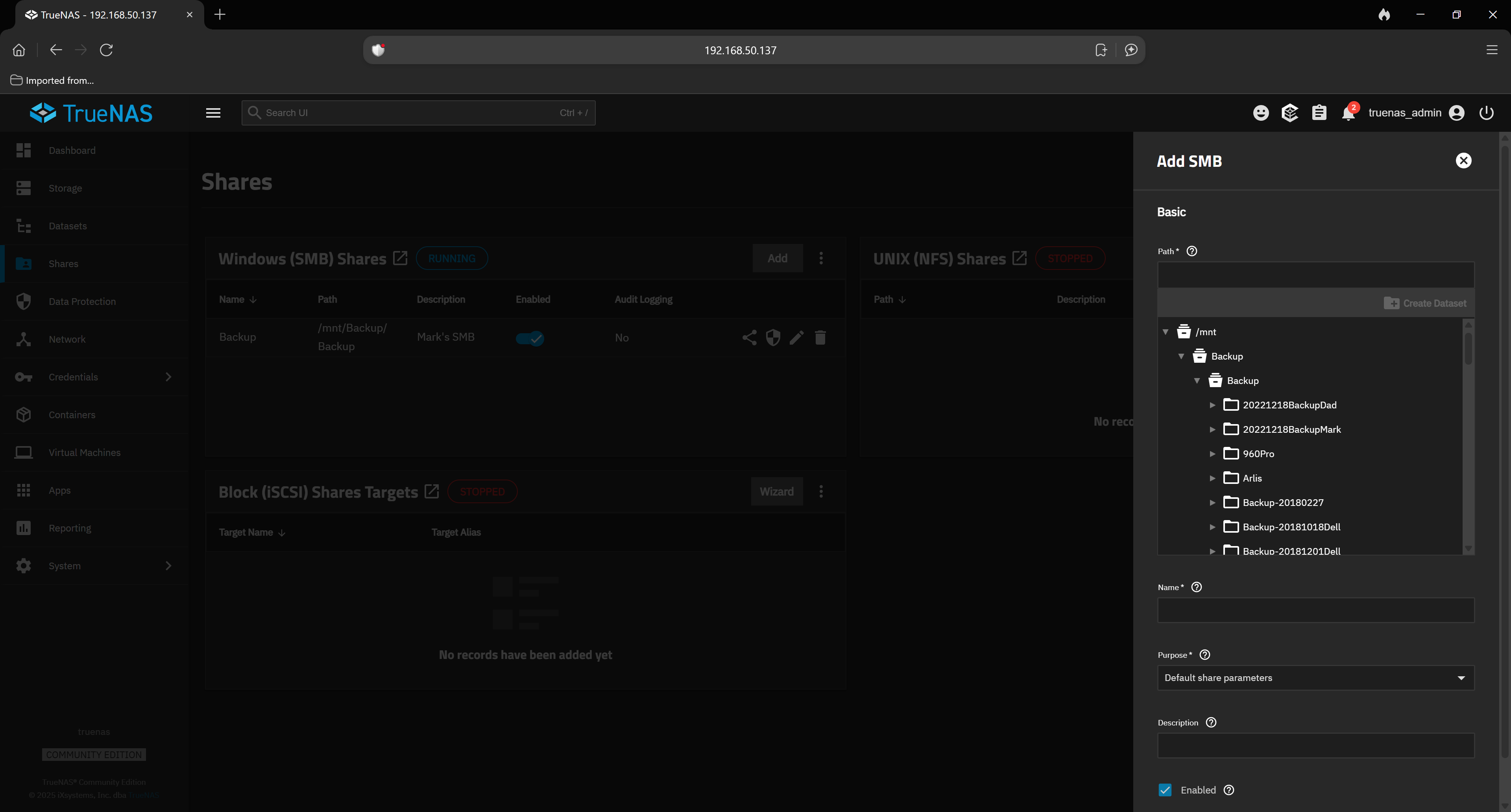The height and width of the screenshot is (812, 1511).
Task: Open the Path help tooltip icon
Action: click(x=1191, y=251)
